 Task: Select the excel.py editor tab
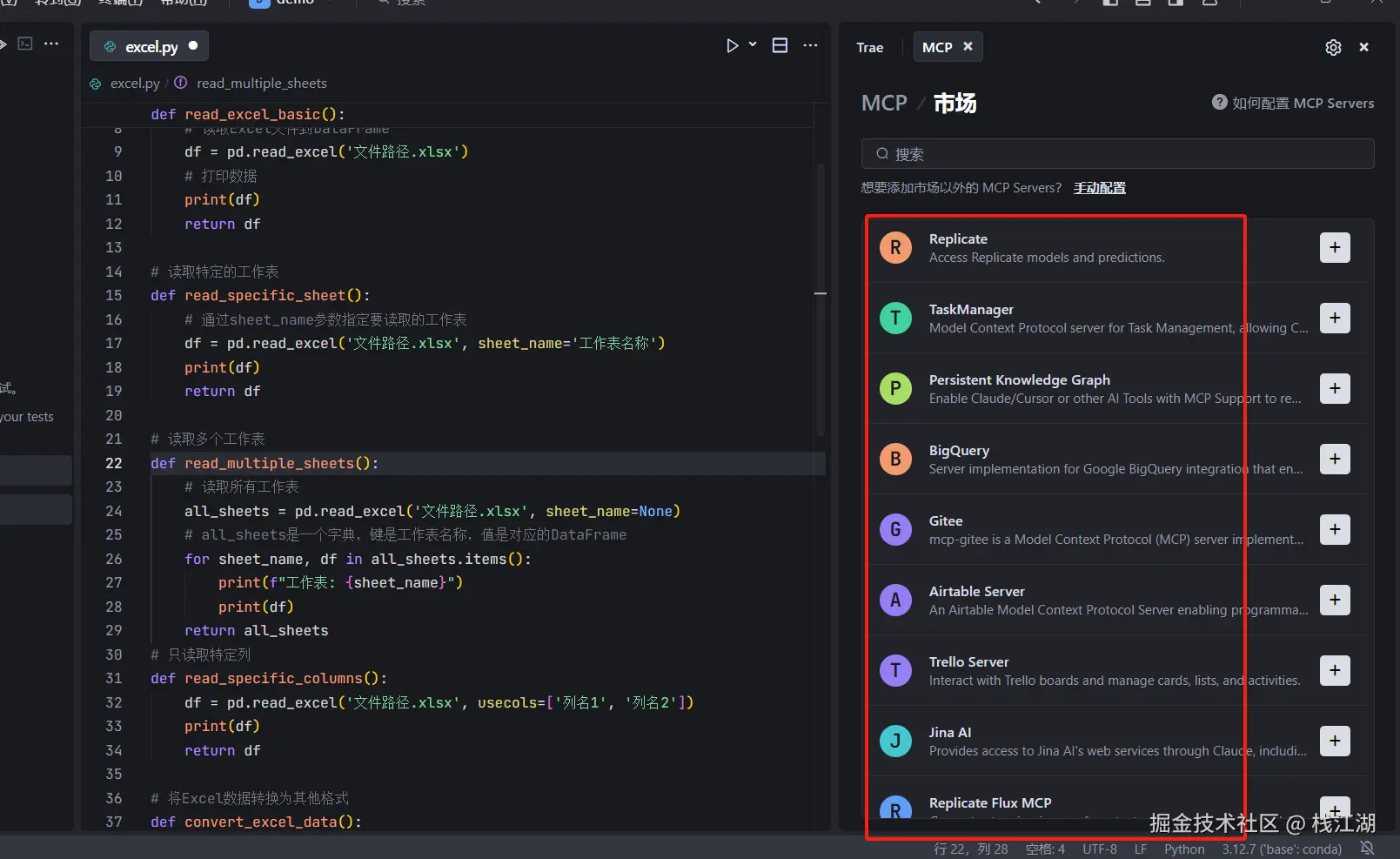(149, 46)
